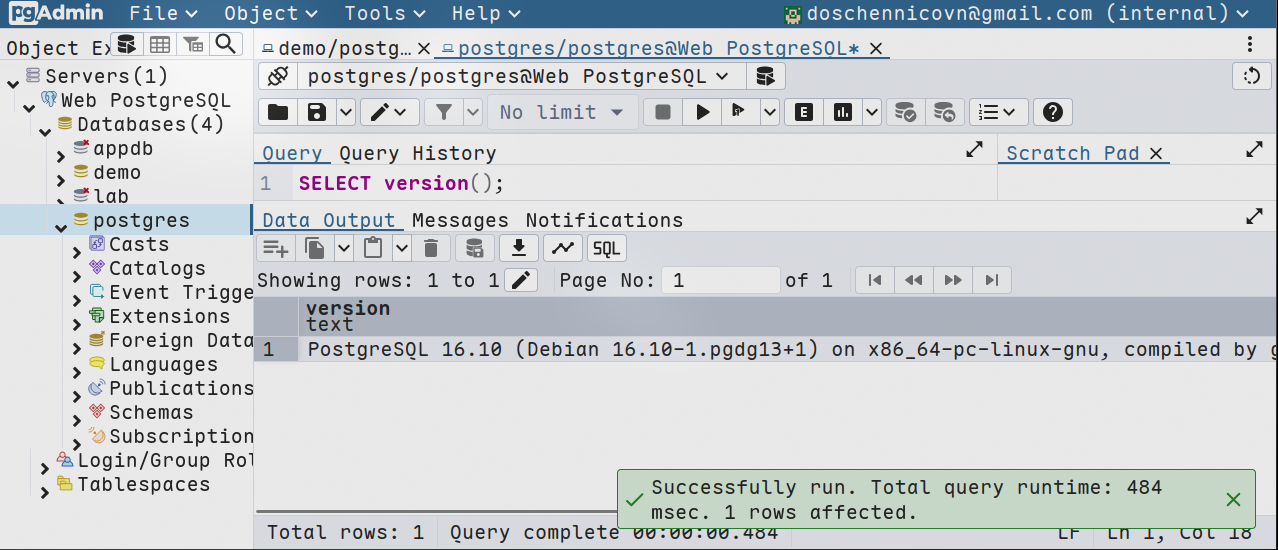Click the Page No input field
Screen dimensions: 1278x550
coord(720,280)
